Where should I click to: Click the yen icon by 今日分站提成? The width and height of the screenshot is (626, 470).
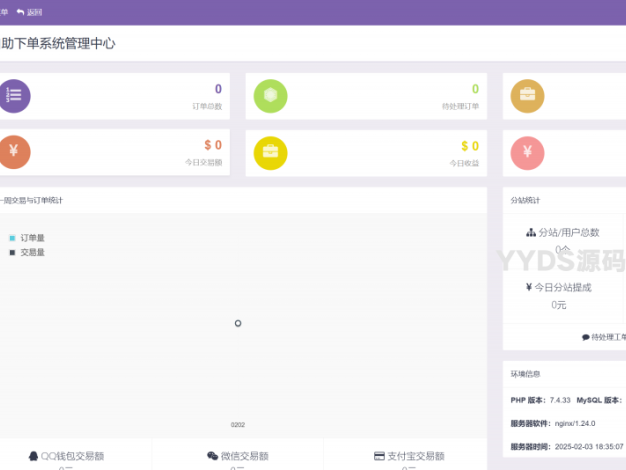tap(529, 287)
